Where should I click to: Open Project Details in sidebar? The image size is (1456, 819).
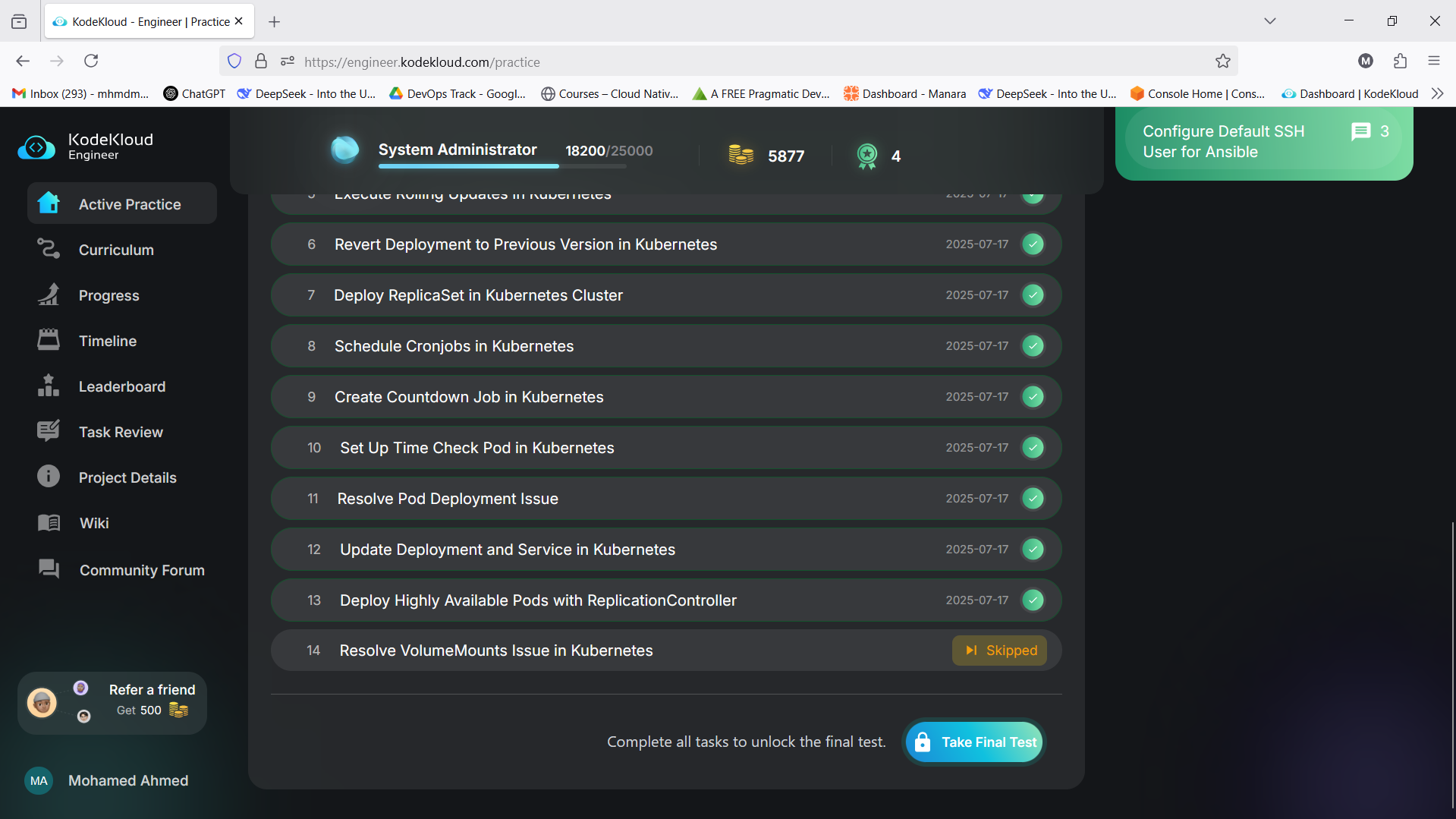point(122,477)
